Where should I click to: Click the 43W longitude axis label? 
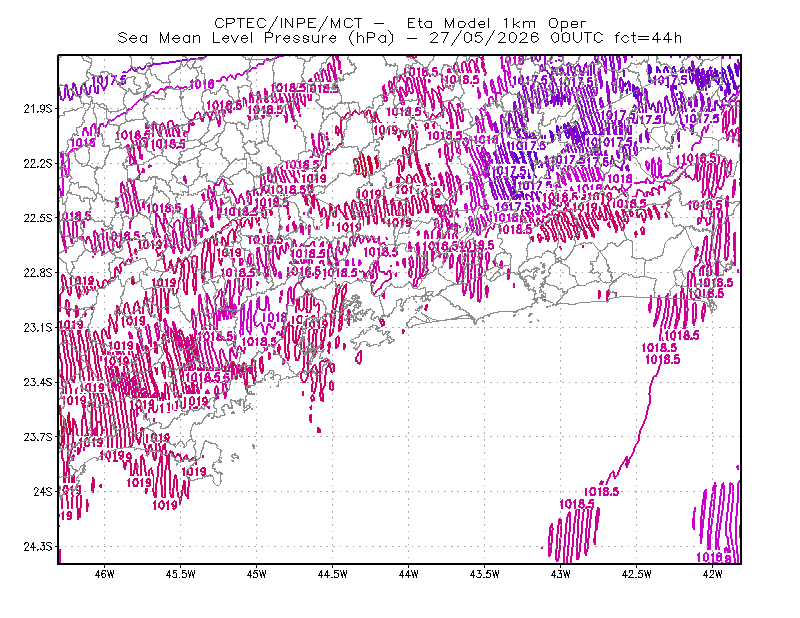click(x=561, y=574)
